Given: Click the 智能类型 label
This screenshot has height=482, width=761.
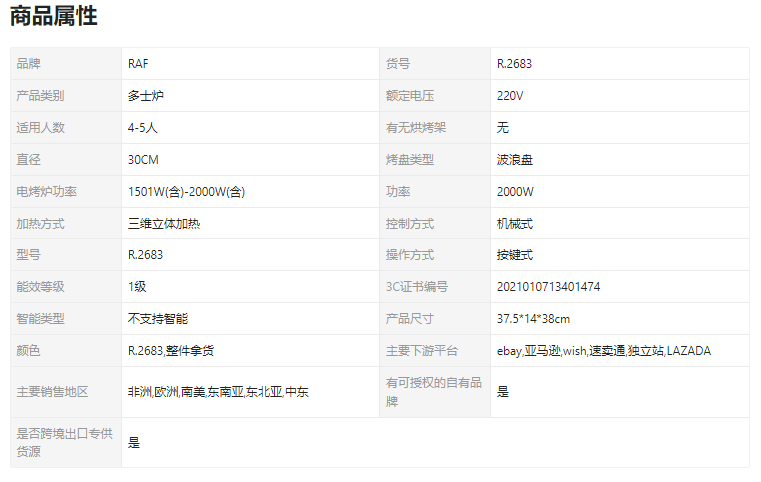Looking at the screenshot, I should tap(40, 319).
